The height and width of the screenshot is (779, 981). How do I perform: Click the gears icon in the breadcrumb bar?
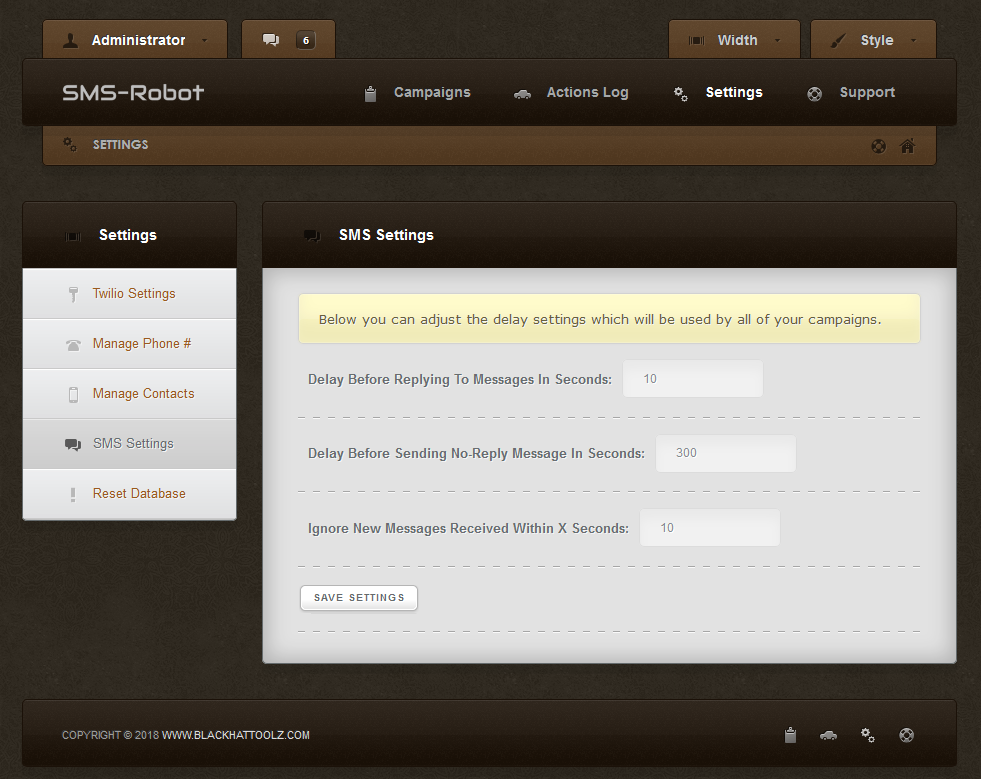pyautogui.click(x=69, y=145)
